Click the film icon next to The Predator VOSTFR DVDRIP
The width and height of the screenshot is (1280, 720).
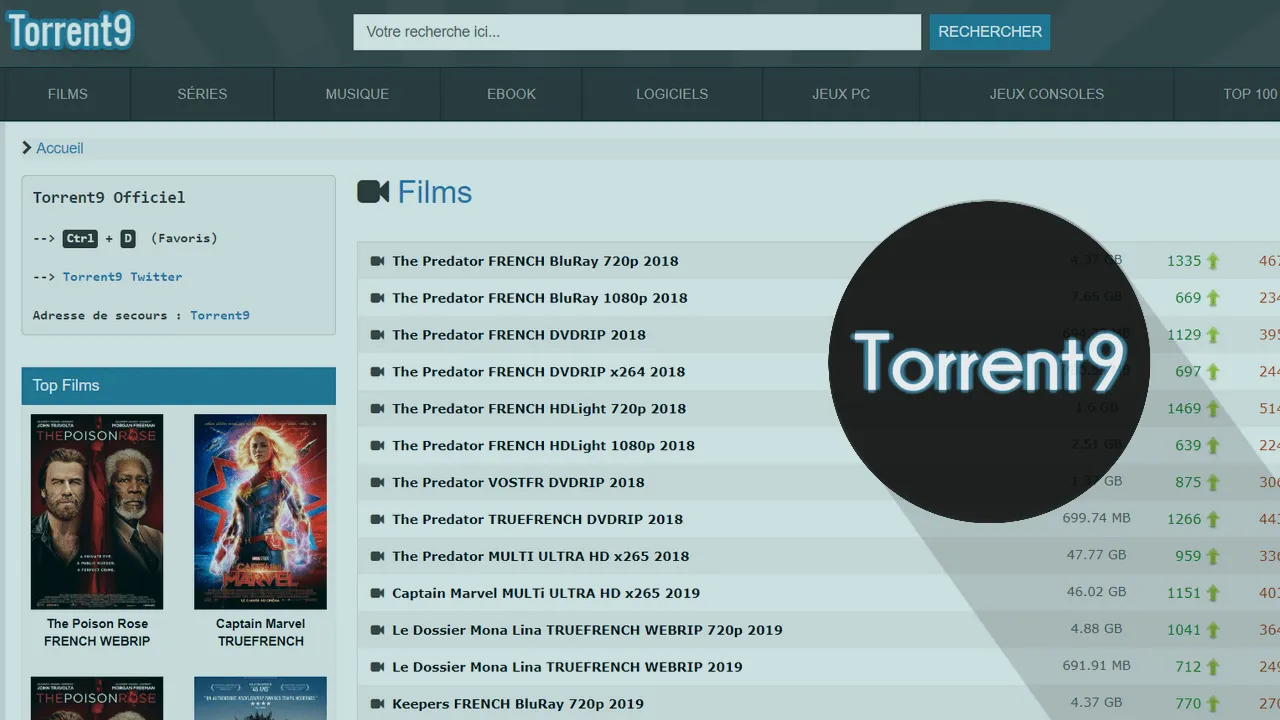[376, 482]
